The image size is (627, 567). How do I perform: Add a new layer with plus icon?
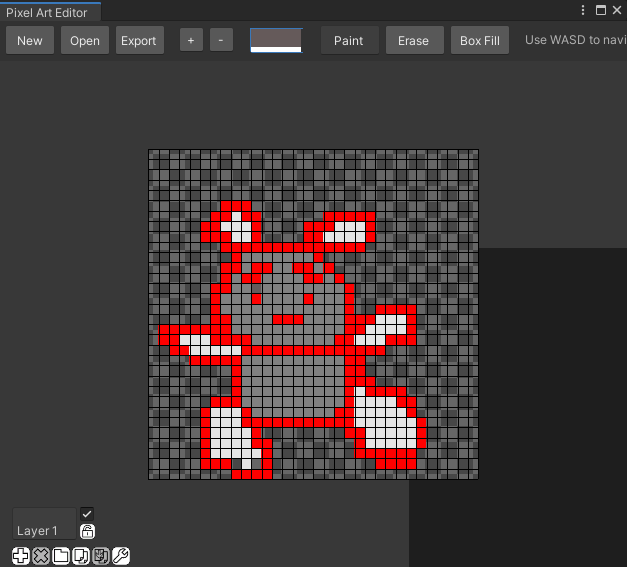pyautogui.click(x=21, y=556)
